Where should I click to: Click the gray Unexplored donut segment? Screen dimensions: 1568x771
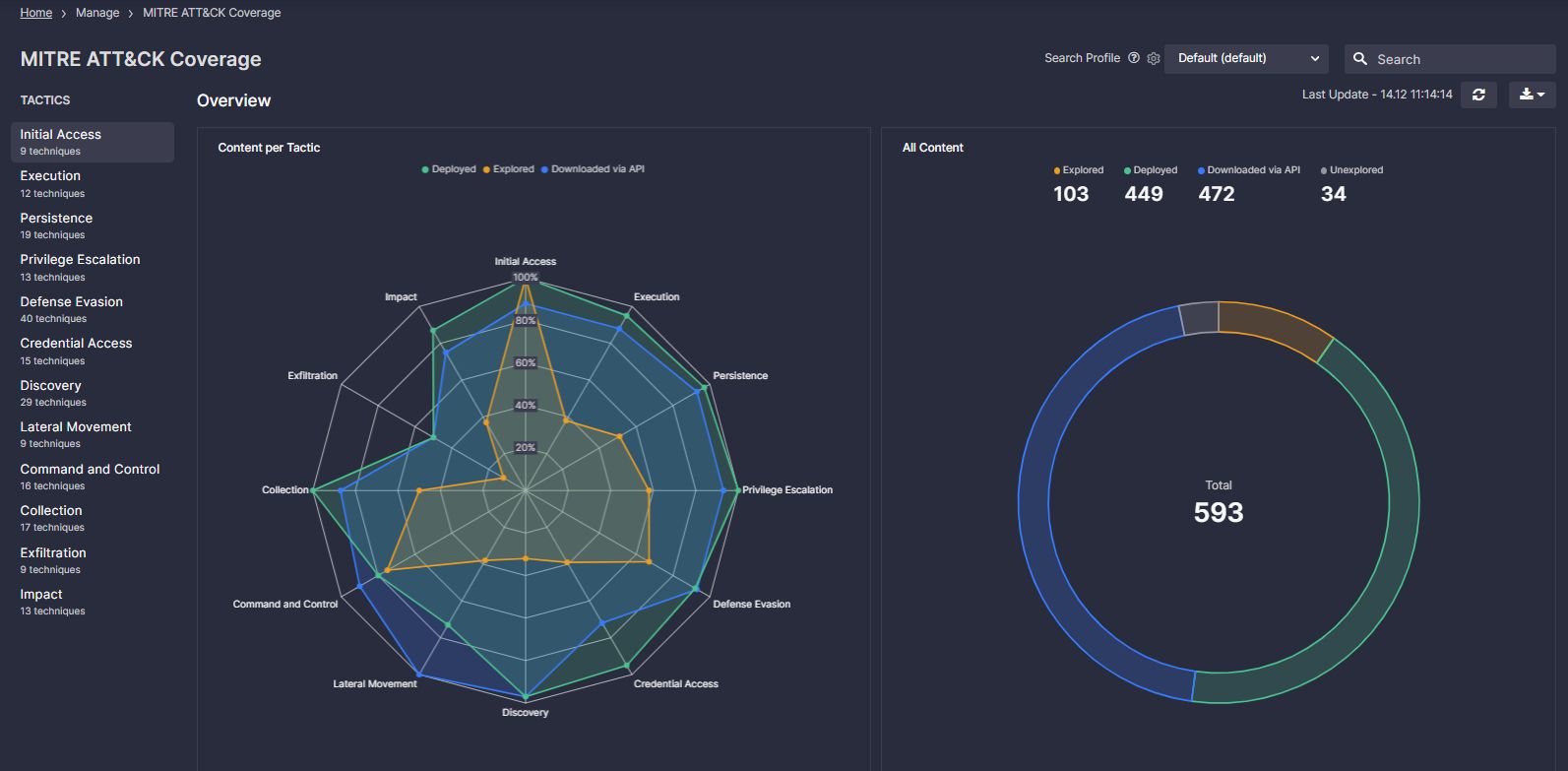click(x=1200, y=318)
